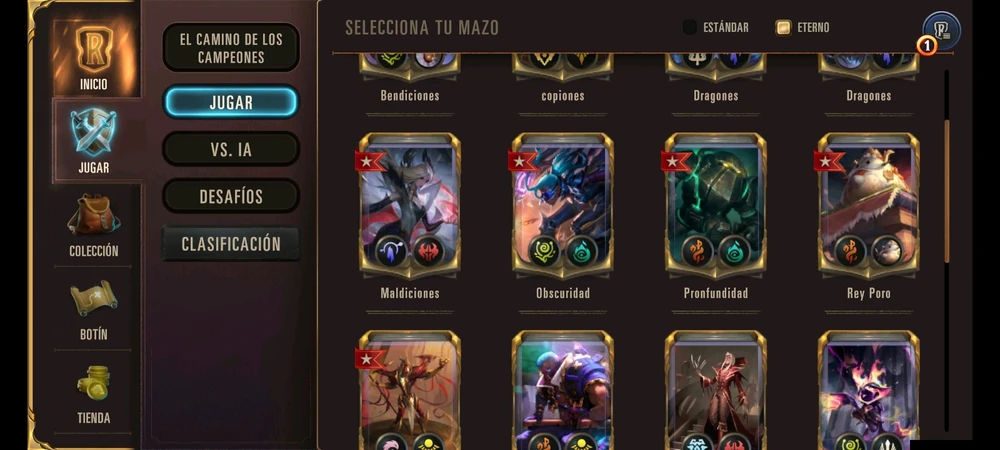Click the favorite star flag on Rey Poro deck
This screenshot has height=450, width=1000.
pyautogui.click(x=829, y=161)
